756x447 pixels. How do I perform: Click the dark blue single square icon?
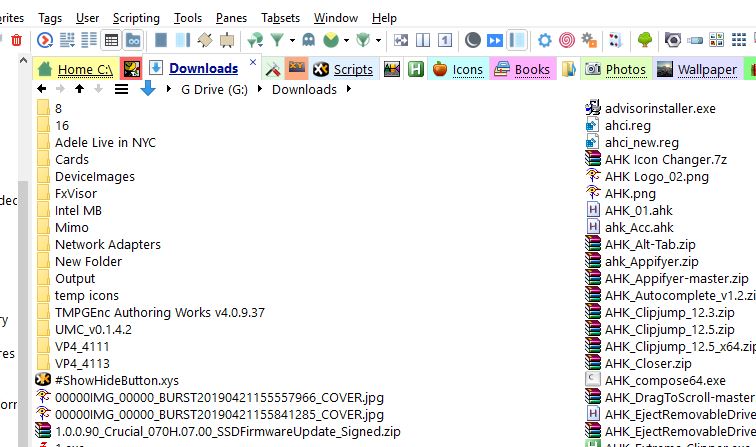point(161,40)
